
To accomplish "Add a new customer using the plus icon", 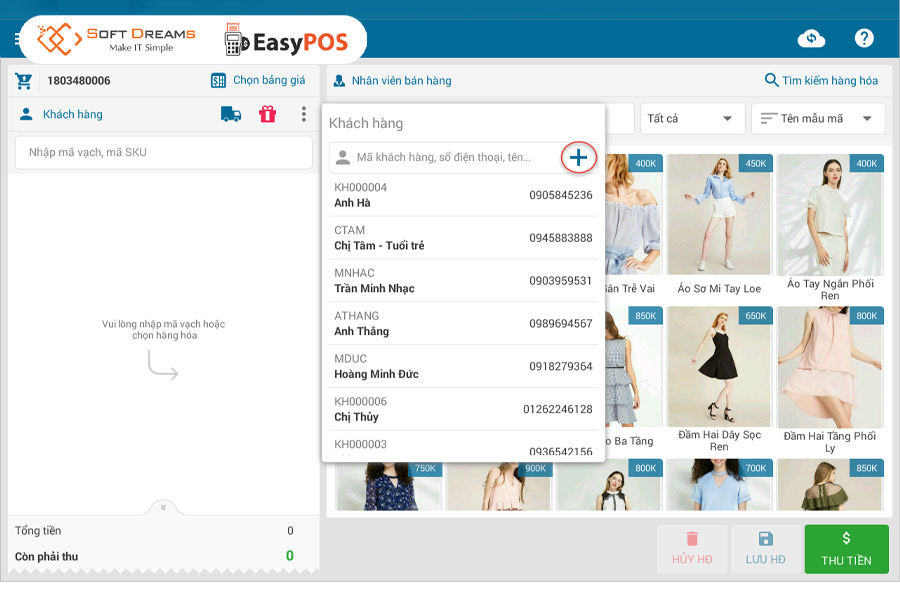I will 578,158.
